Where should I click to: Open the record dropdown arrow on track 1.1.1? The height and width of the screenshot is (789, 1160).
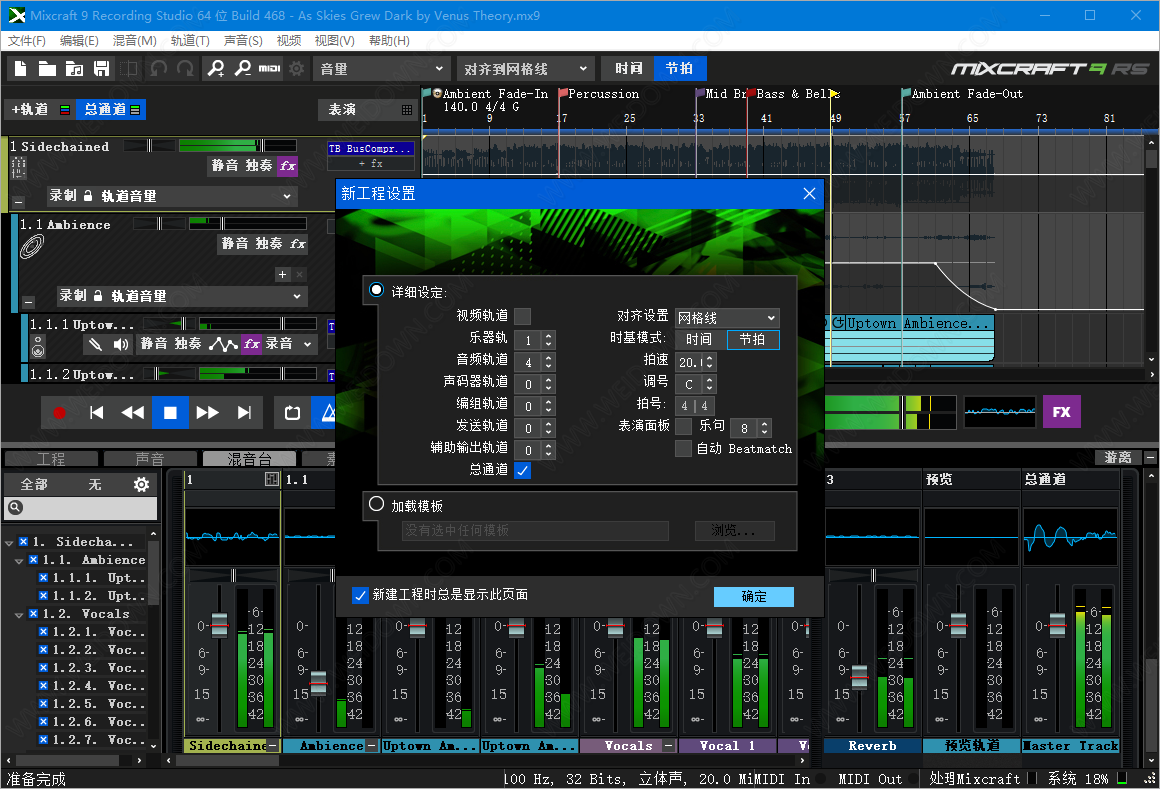pos(308,344)
